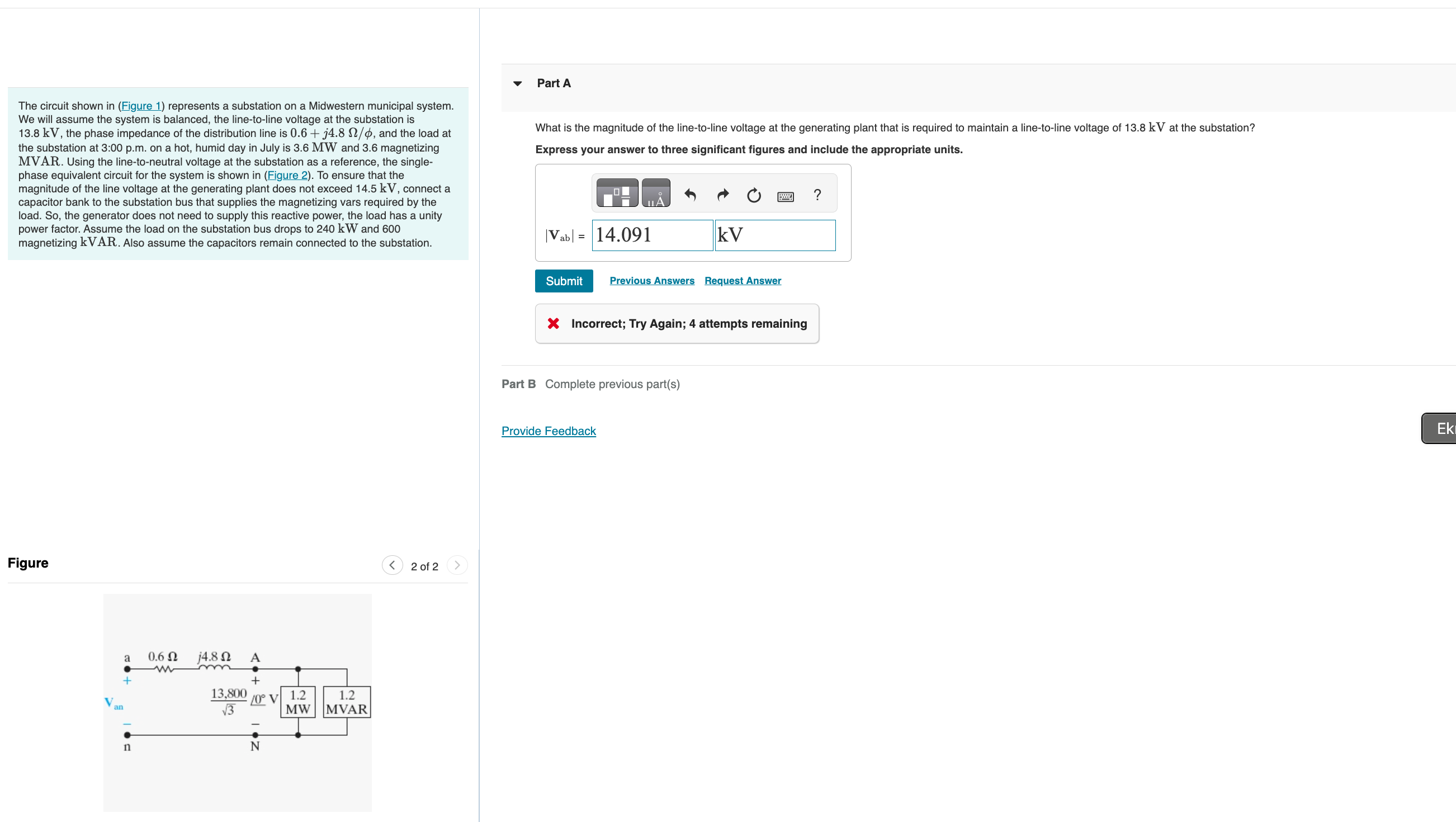Open Previous Answers link

coord(652,280)
